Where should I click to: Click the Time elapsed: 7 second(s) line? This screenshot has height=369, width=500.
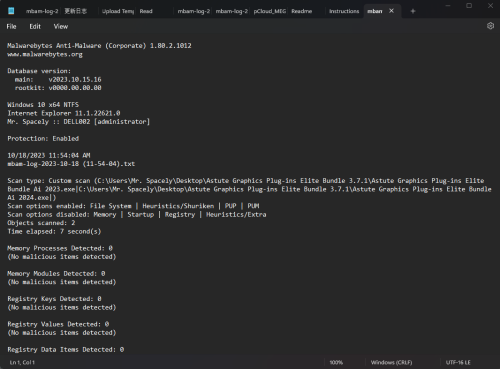click(54, 231)
